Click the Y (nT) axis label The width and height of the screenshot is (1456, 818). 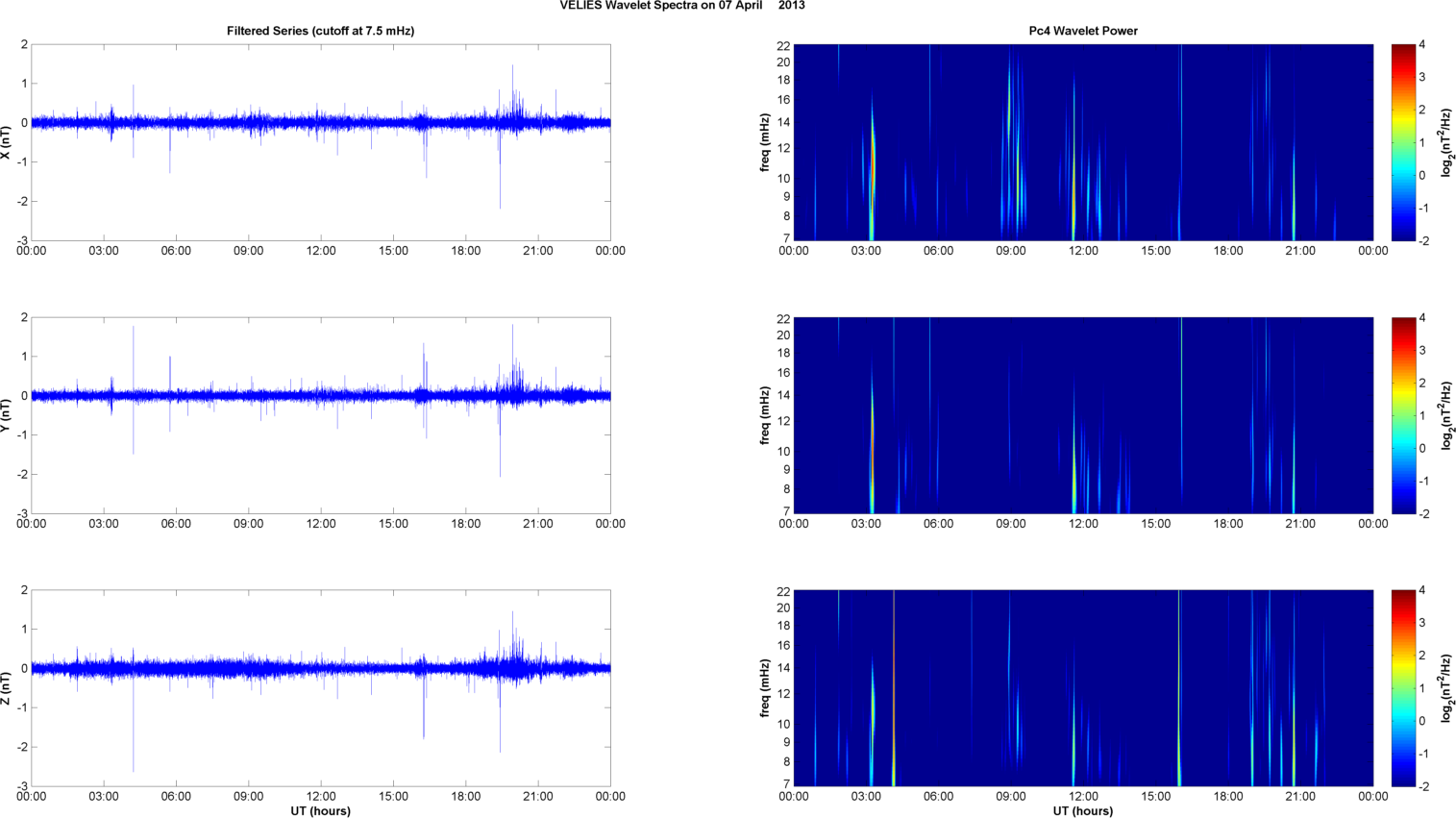pos(7,415)
